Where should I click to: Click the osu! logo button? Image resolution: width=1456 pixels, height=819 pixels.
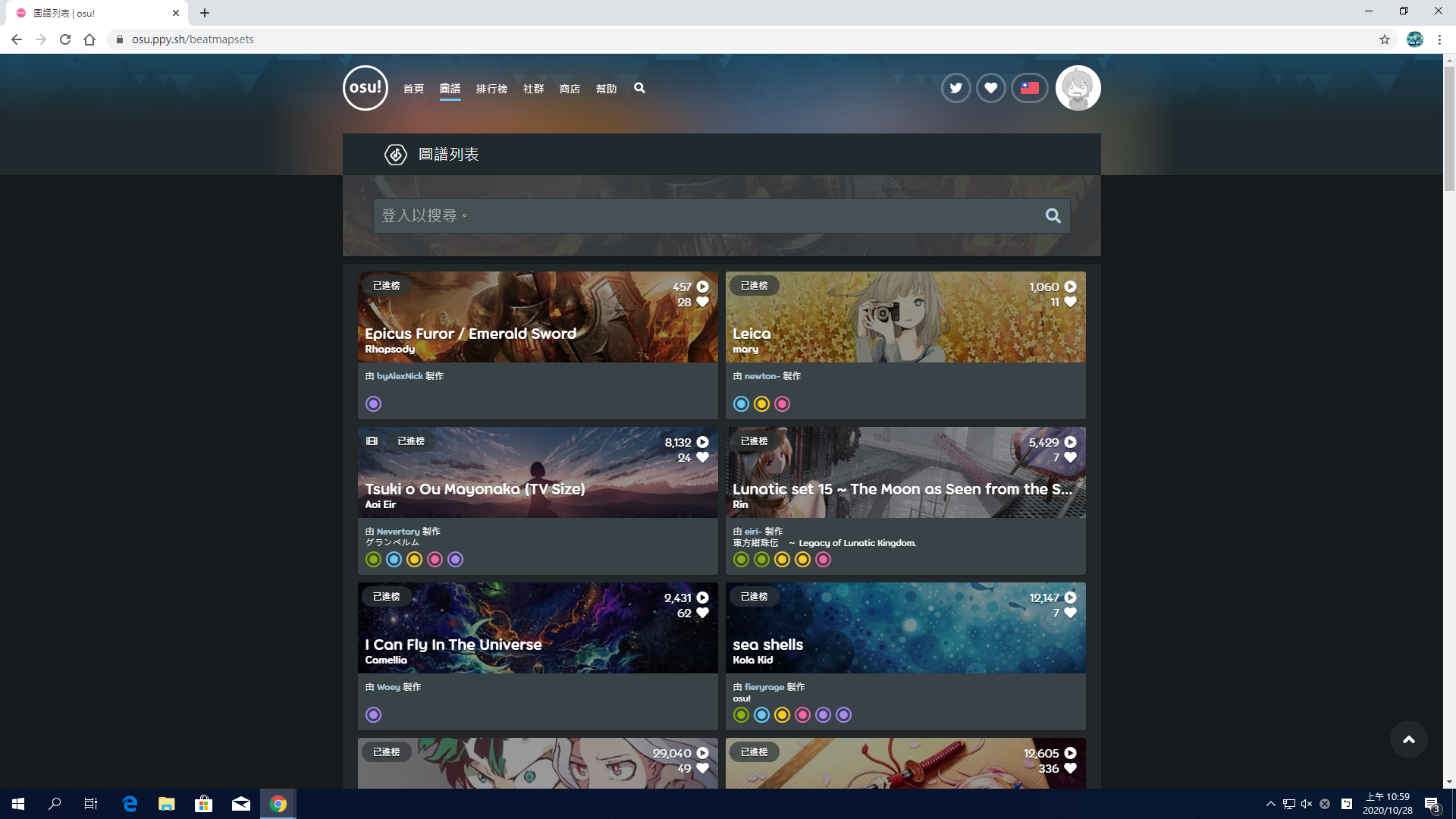365,88
